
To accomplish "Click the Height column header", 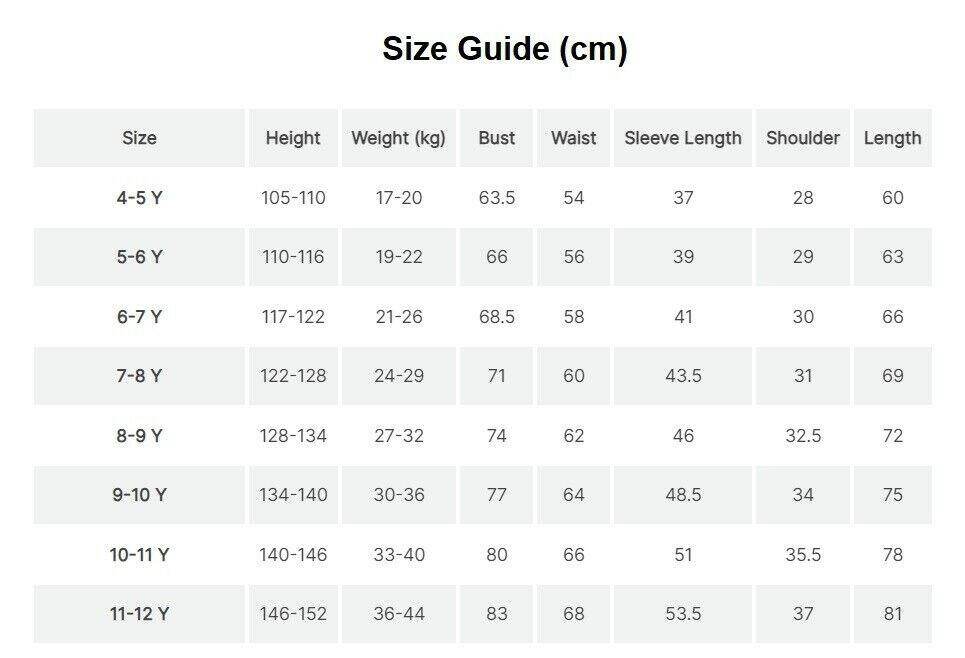I will click(x=293, y=138).
